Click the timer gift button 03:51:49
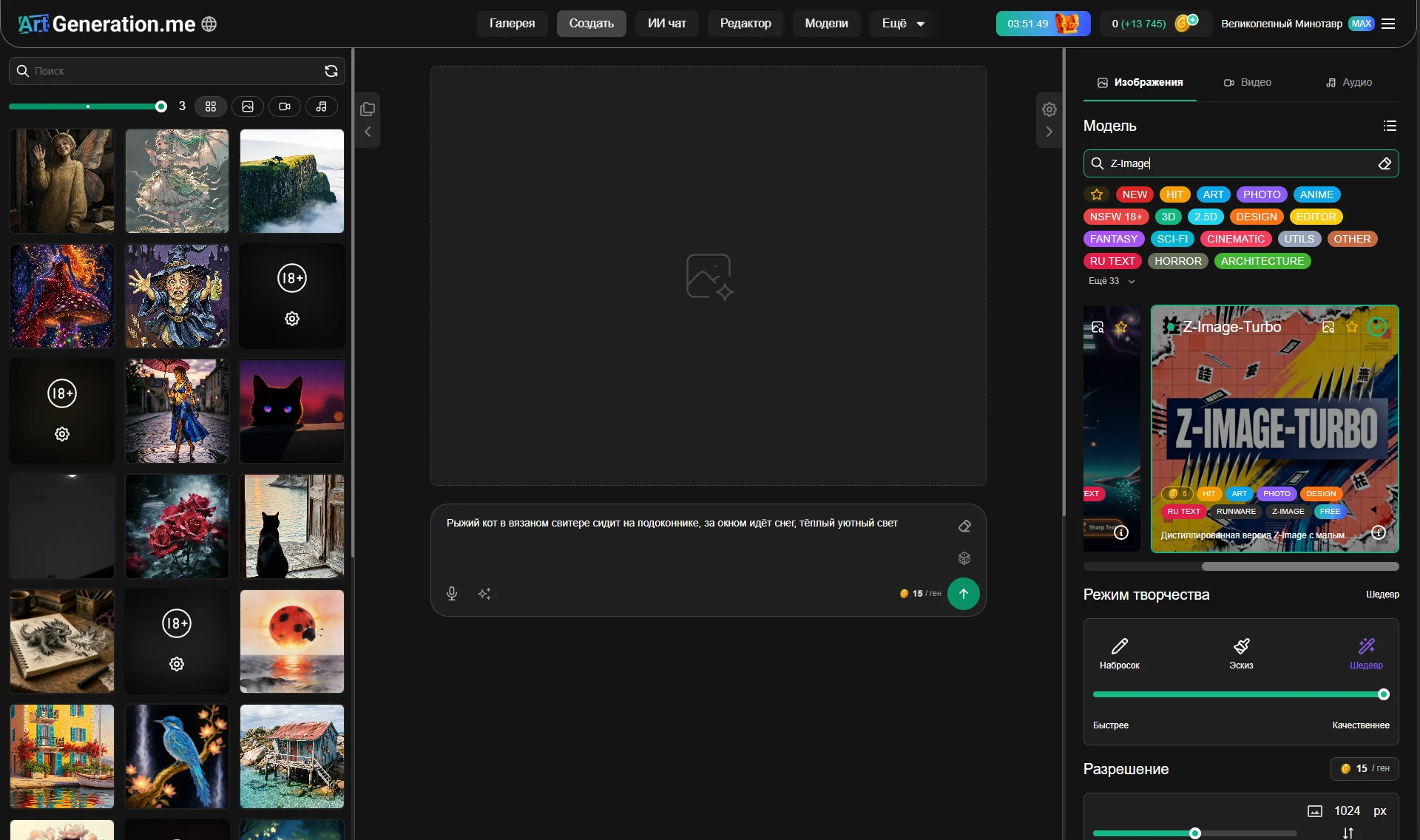1420x840 pixels. point(1043,24)
